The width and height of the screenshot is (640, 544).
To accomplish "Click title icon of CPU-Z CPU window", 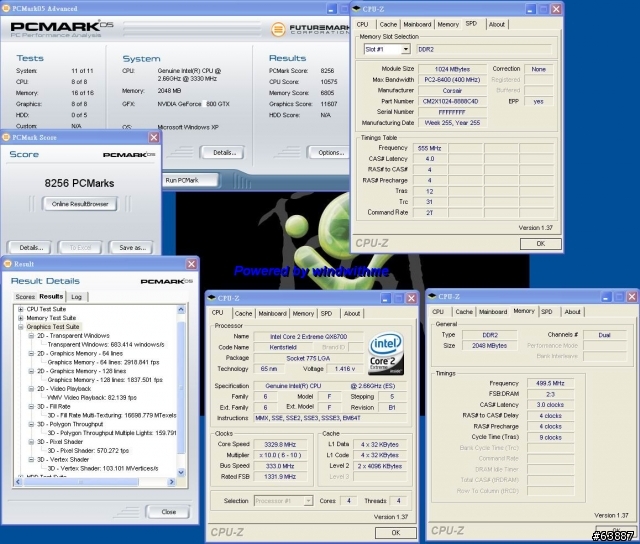I will pyautogui.click(x=211, y=298).
